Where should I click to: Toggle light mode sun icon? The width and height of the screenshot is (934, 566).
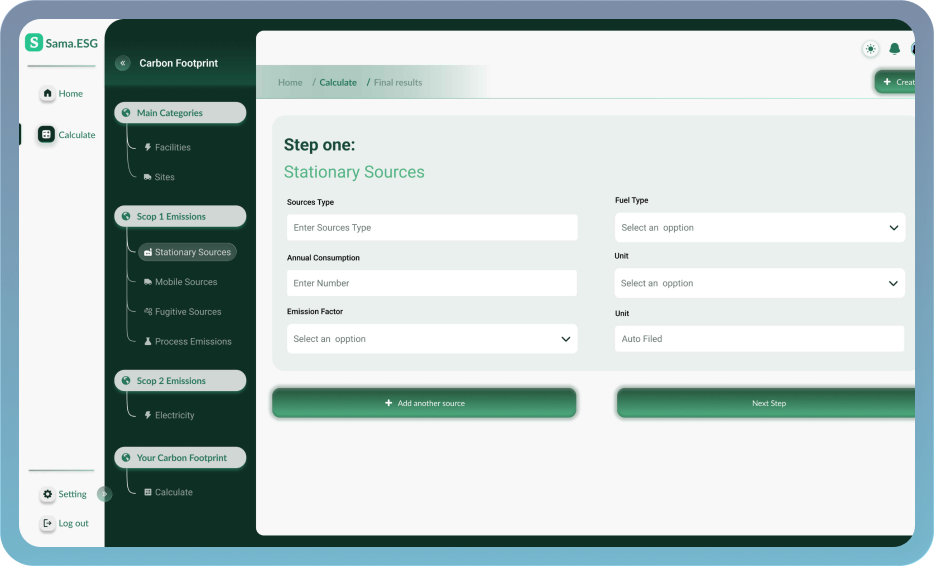tap(870, 49)
